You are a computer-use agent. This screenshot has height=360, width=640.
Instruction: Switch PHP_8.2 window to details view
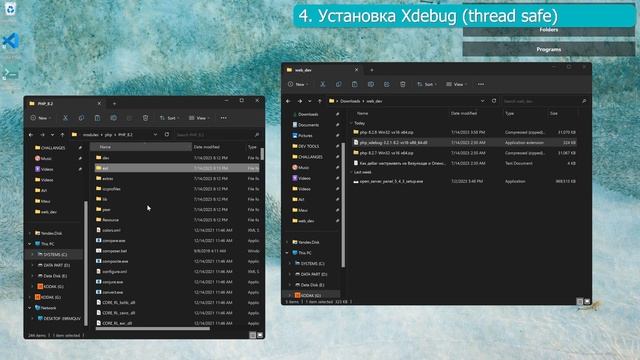coord(253,335)
